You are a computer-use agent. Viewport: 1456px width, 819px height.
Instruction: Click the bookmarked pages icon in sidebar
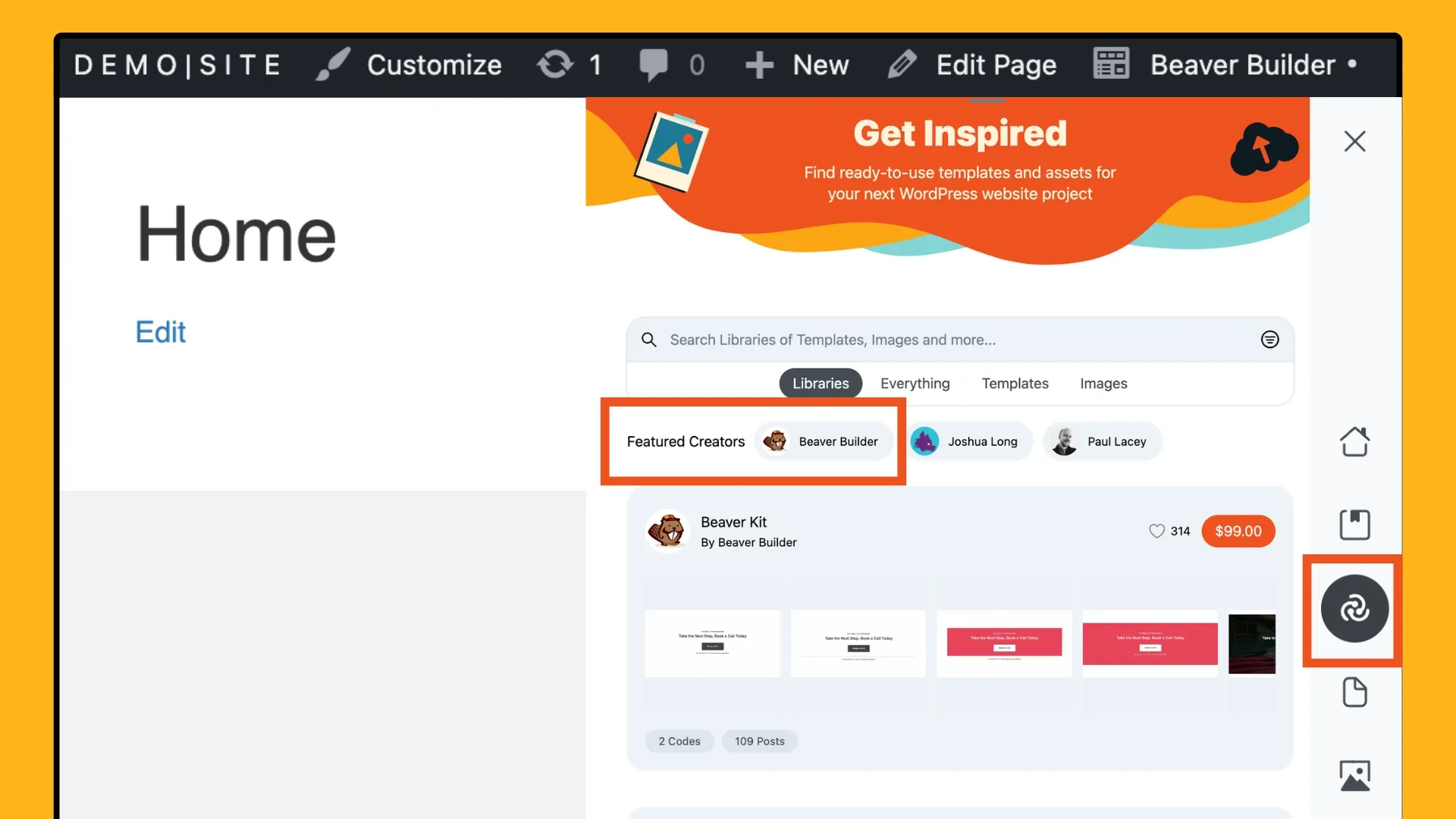[1354, 524]
